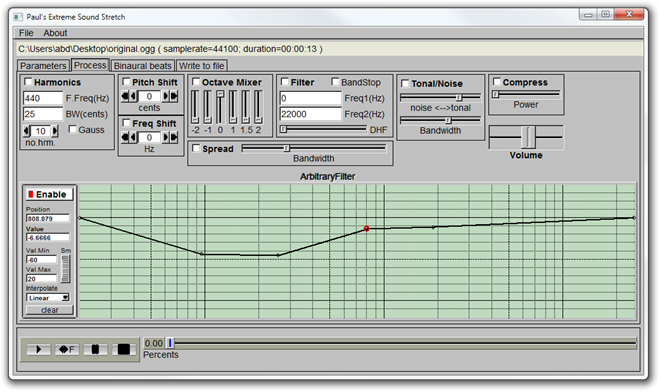This screenshot has height=392, width=660.
Task: Click the BW(cents) field showing 25
Action: pos(43,114)
